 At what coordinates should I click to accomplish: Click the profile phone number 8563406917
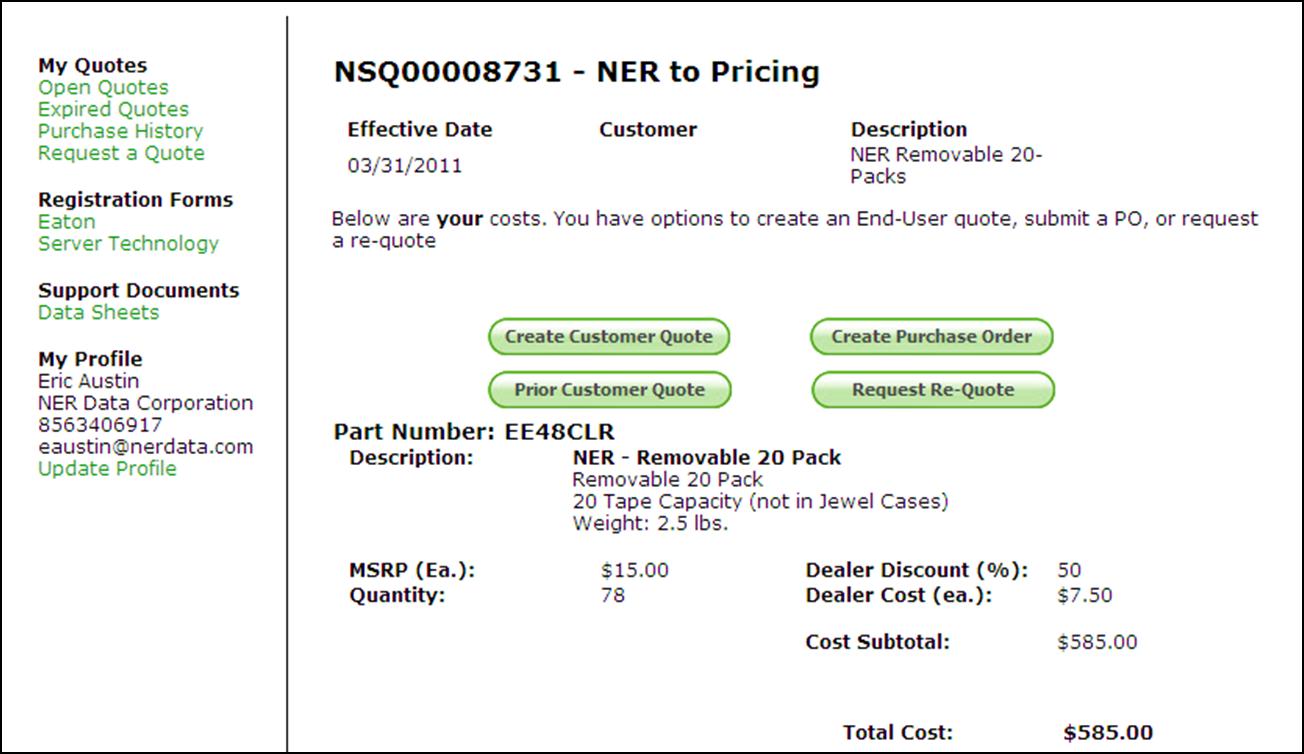(100, 425)
